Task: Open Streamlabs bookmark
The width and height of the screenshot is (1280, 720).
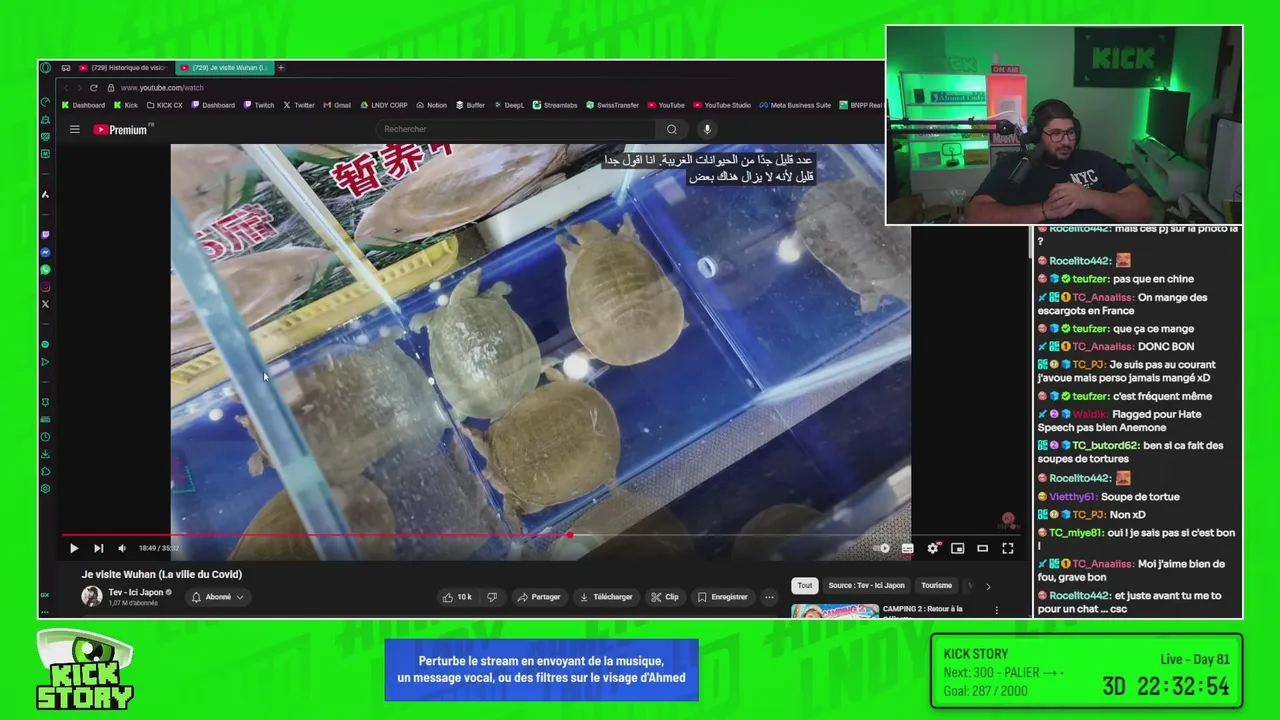Action: [555, 105]
